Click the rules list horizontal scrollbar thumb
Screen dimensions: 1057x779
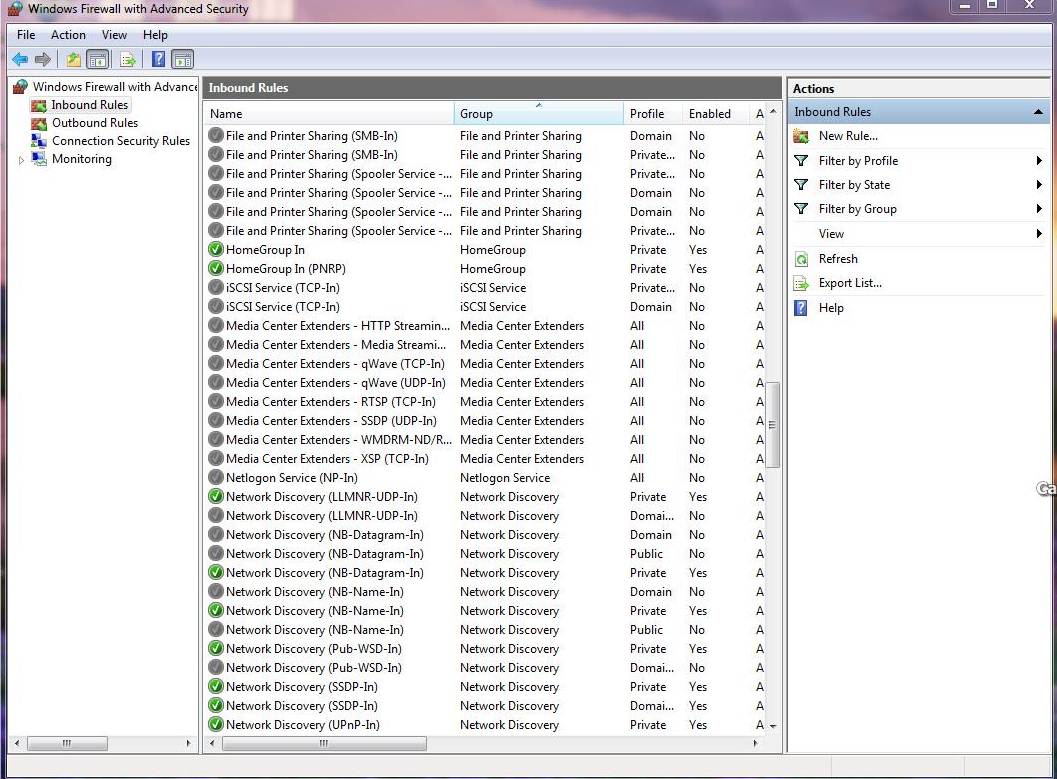tap(324, 743)
